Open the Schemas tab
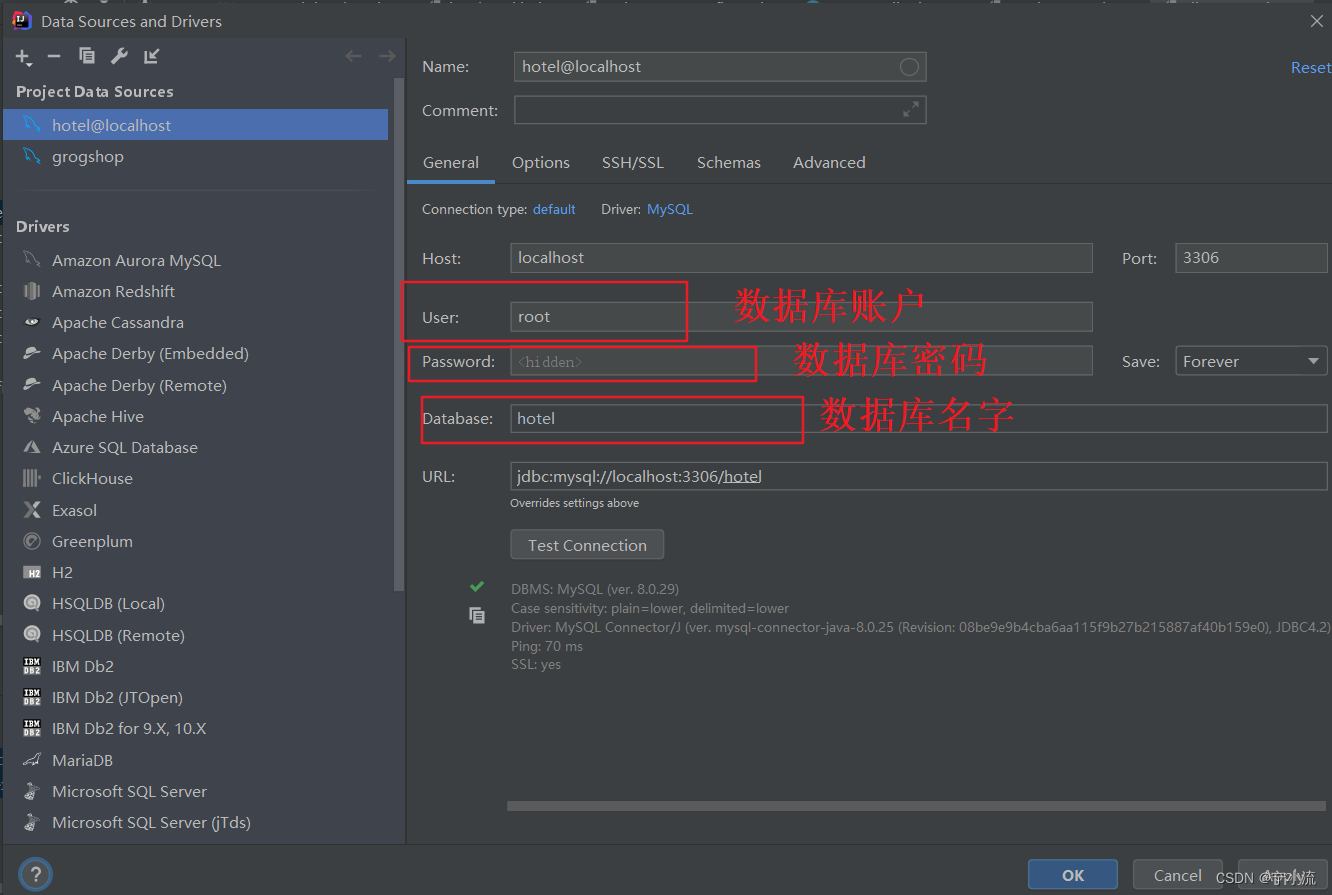Viewport: 1332px width, 895px height. [x=729, y=162]
